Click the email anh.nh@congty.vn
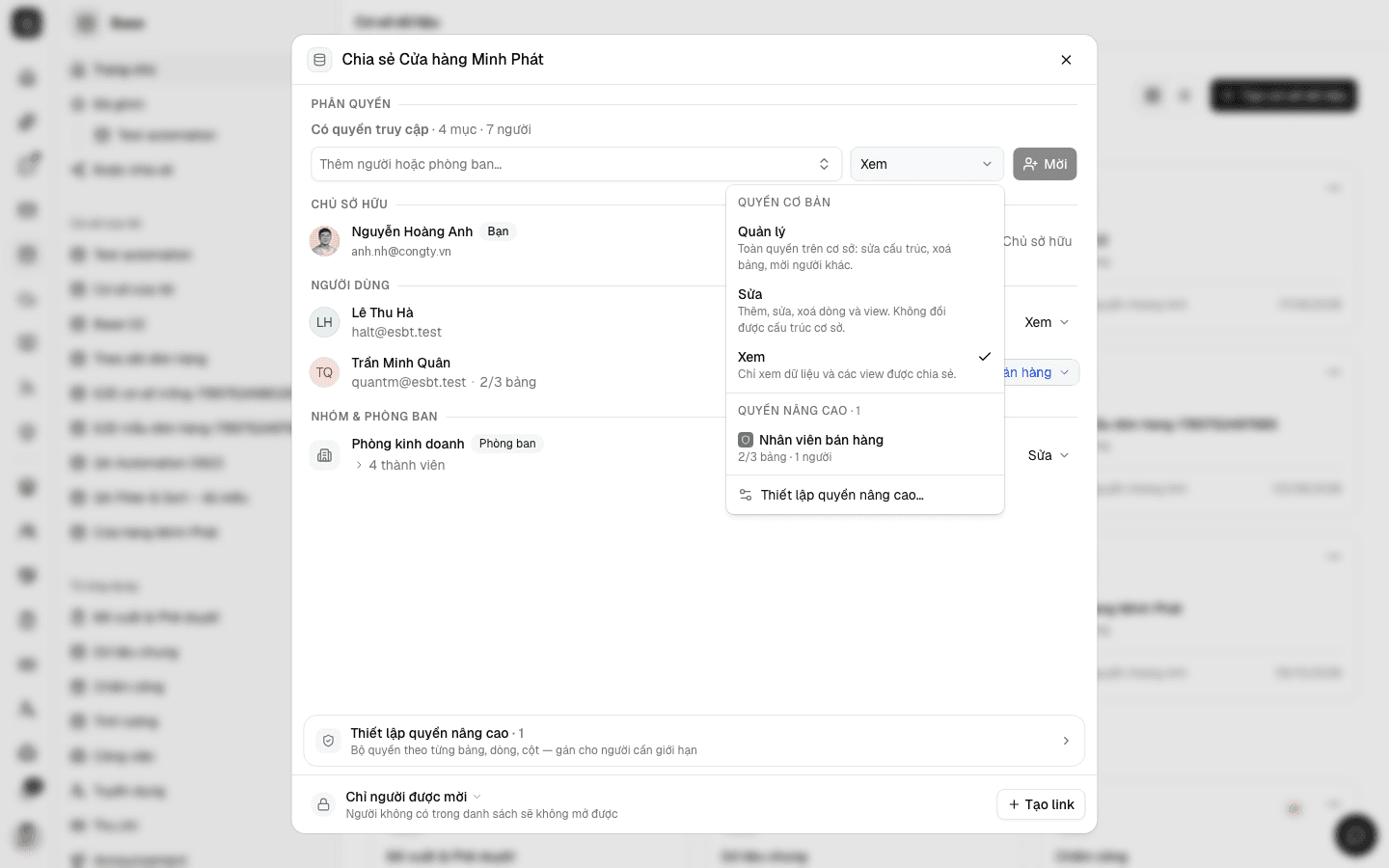Viewport: 1389px width, 868px height. (401, 252)
